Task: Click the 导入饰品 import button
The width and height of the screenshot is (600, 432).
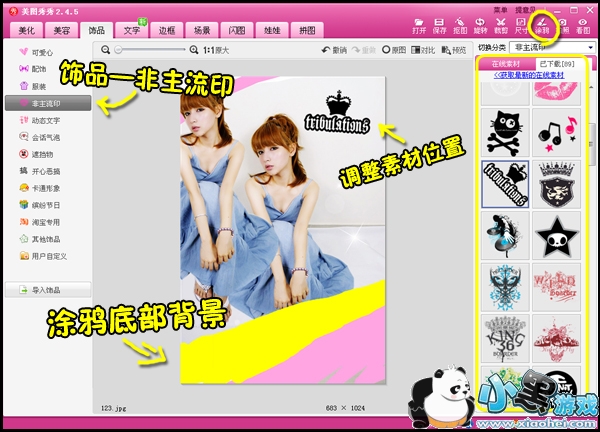Action: (46, 290)
